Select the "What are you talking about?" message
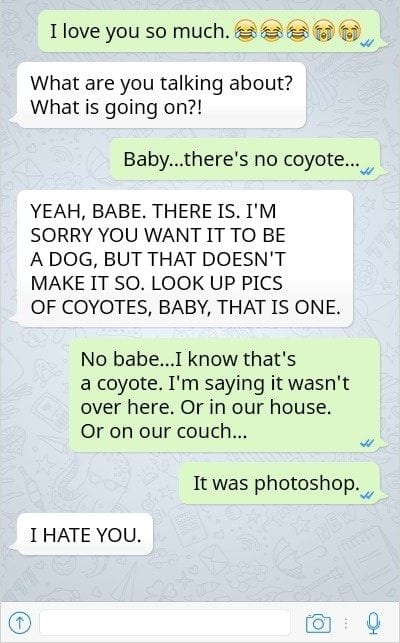The width and height of the screenshot is (400, 643). point(162,95)
